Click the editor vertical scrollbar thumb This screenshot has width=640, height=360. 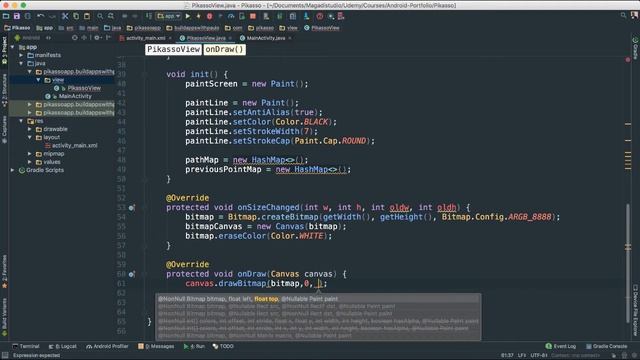[628, 264]
